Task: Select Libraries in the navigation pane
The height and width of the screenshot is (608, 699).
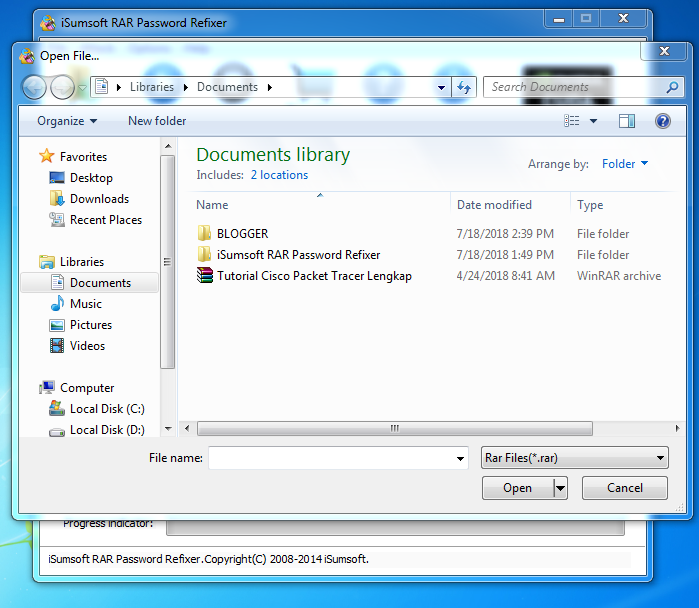Action: pos(82,262)
